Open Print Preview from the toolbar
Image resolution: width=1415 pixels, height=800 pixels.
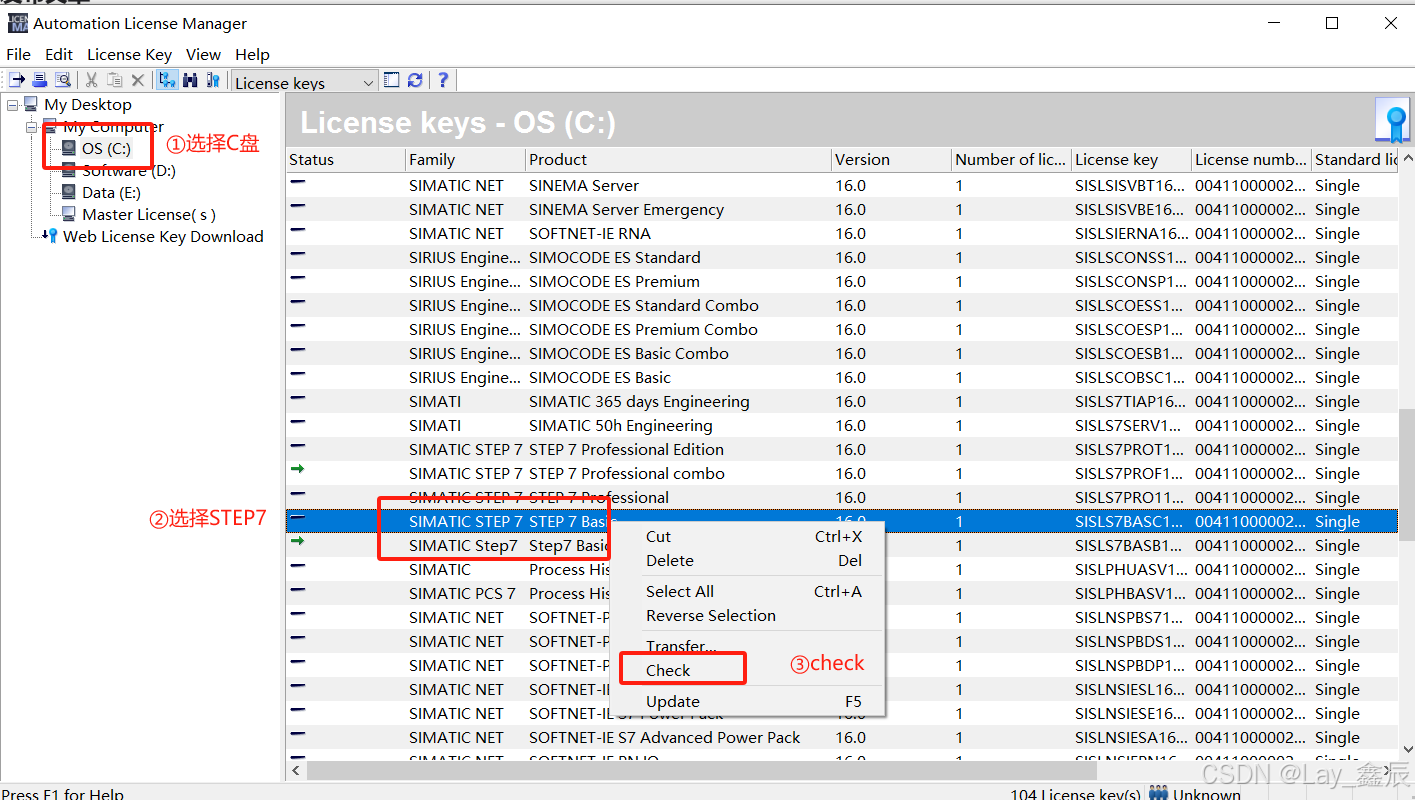[x=62, y=80]
